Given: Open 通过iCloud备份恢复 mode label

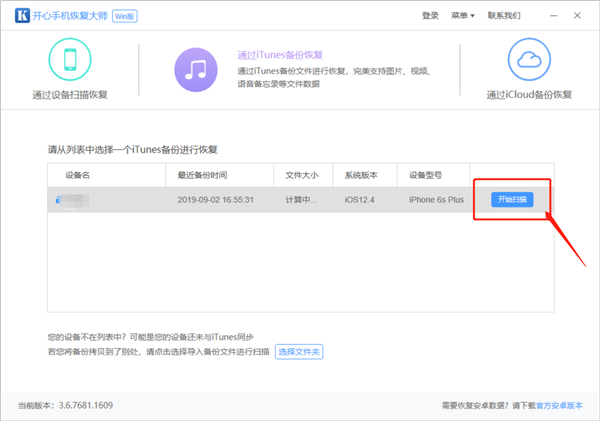Looking at the screenshot, I should pyautogui.click(x=529, y=95).
